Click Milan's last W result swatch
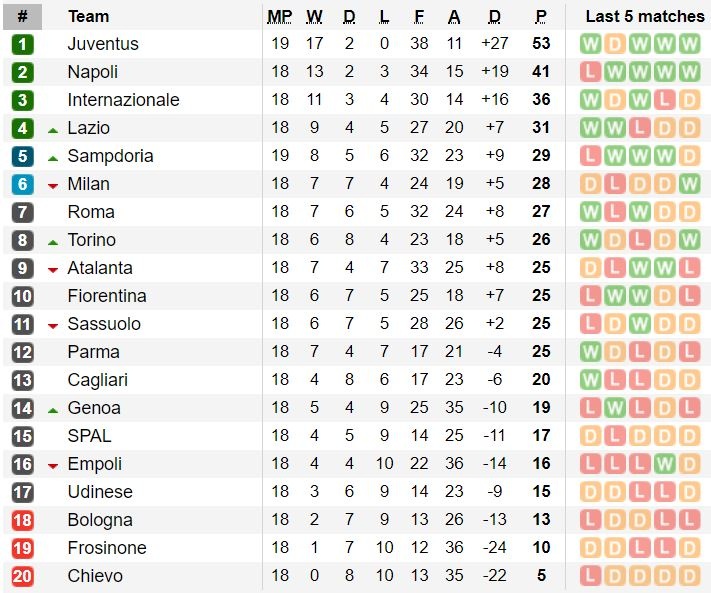The width and height of the screenshot is (711, 593). coord(689,184)
